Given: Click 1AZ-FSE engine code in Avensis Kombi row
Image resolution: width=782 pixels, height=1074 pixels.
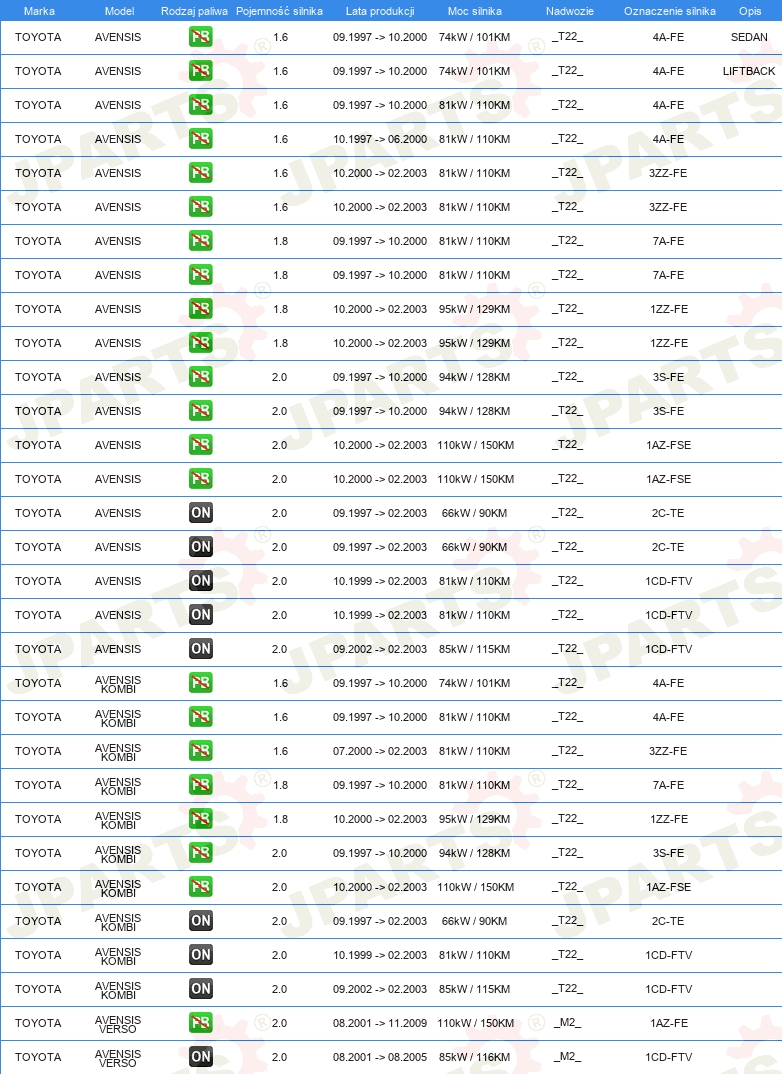Looking at the screenshot, I should click(668, 887).
